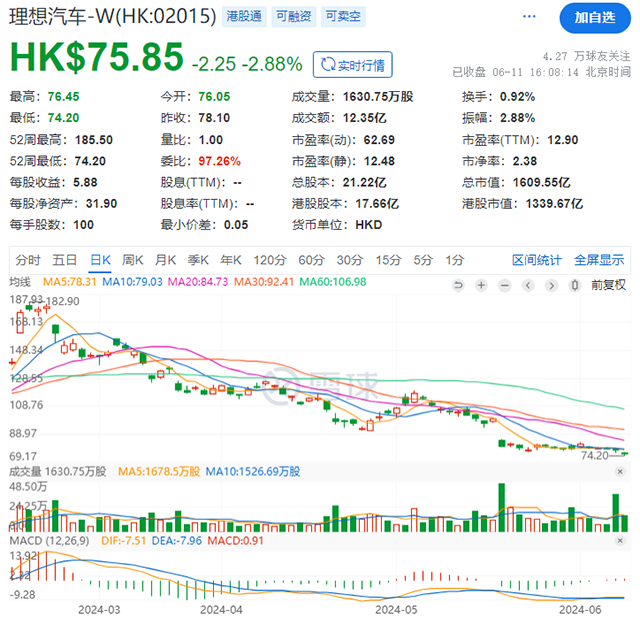Click the DEA:-7.96 indicator value
The image size is (640, 618).
click(177, 541)
